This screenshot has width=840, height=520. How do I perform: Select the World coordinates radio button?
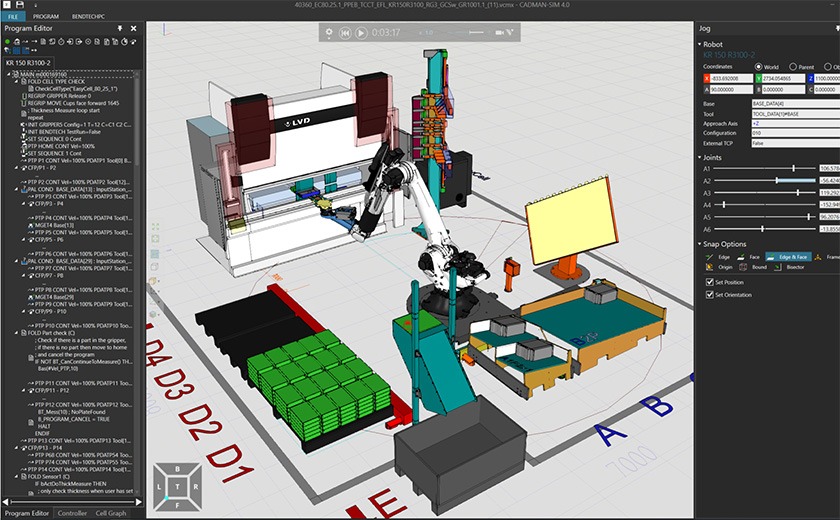[x=759, y=66]
